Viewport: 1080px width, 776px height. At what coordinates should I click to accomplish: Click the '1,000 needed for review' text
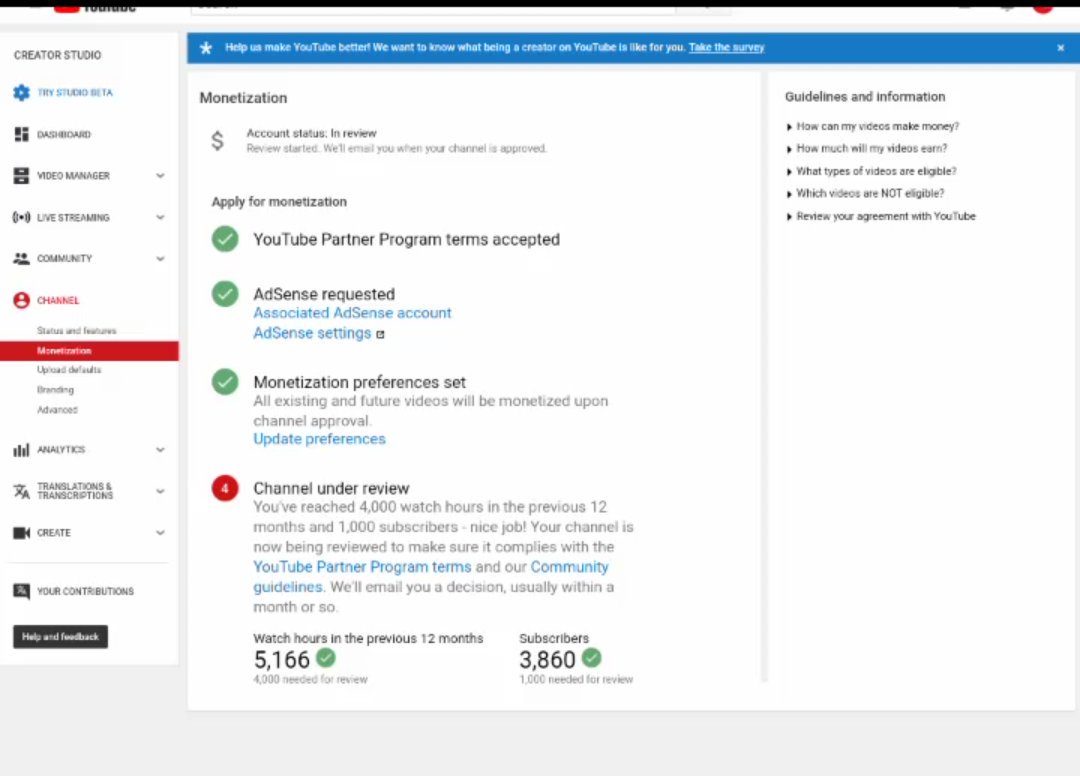coord(577,680)
